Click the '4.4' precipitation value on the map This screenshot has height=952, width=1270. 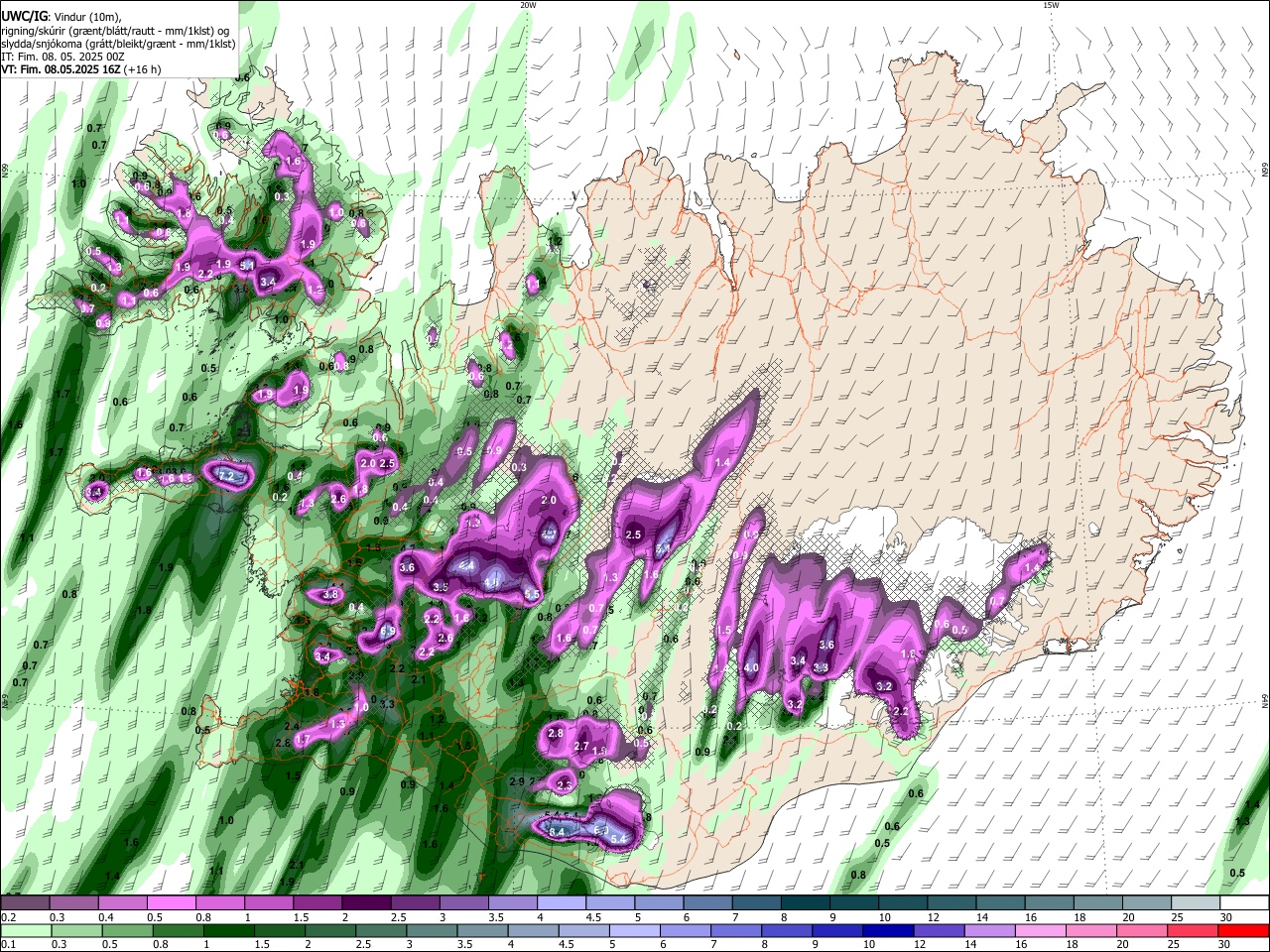466,566
